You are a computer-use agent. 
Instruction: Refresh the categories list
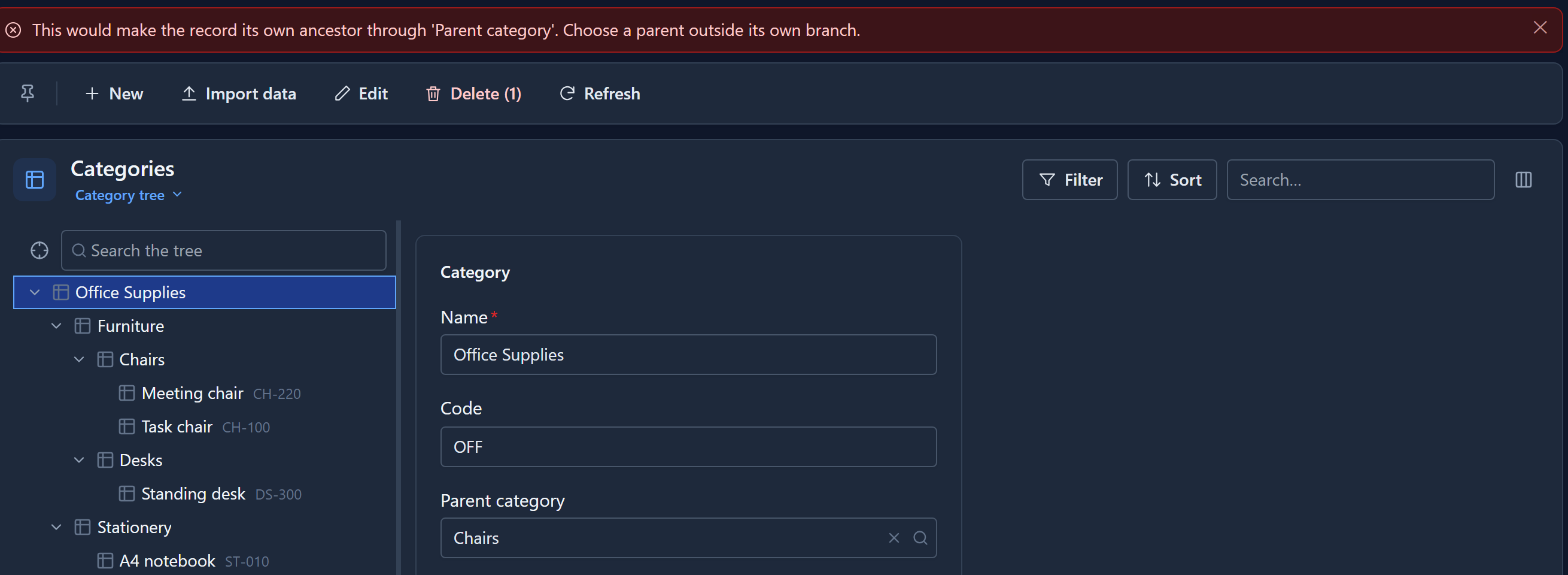600,94
